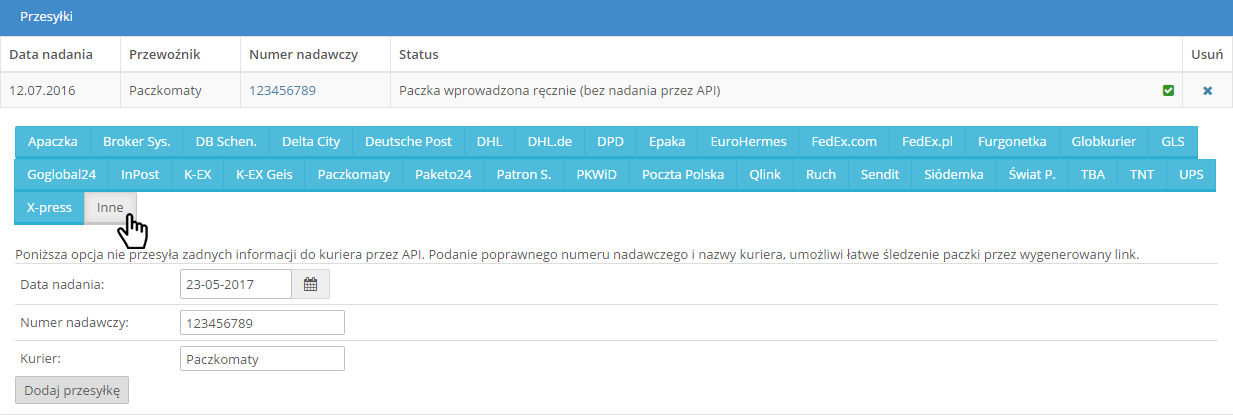
Task: Select the Paczkomaty carrier tab
Action: (x=354, y=175)
